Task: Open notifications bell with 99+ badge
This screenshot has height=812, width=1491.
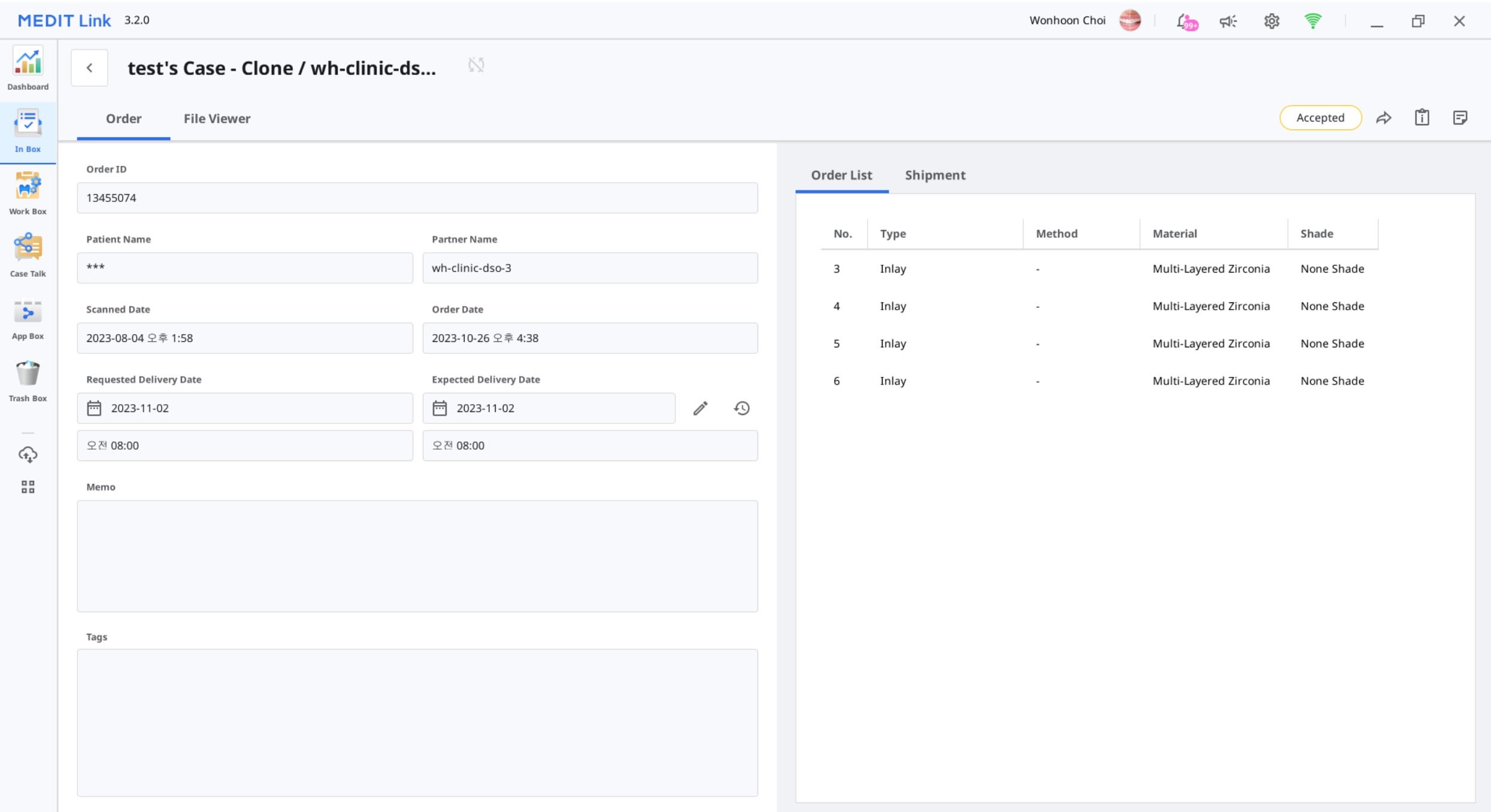Action: 1186,22
